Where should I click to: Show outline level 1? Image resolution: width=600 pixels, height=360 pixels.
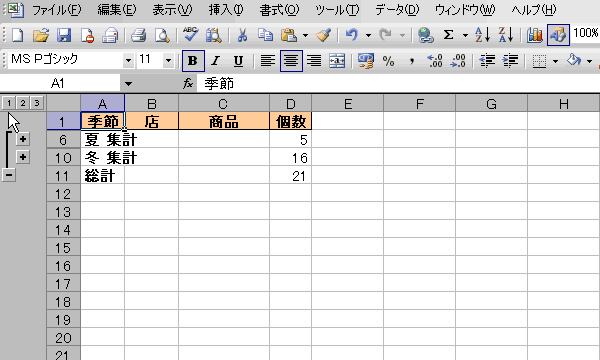(9, 103)
